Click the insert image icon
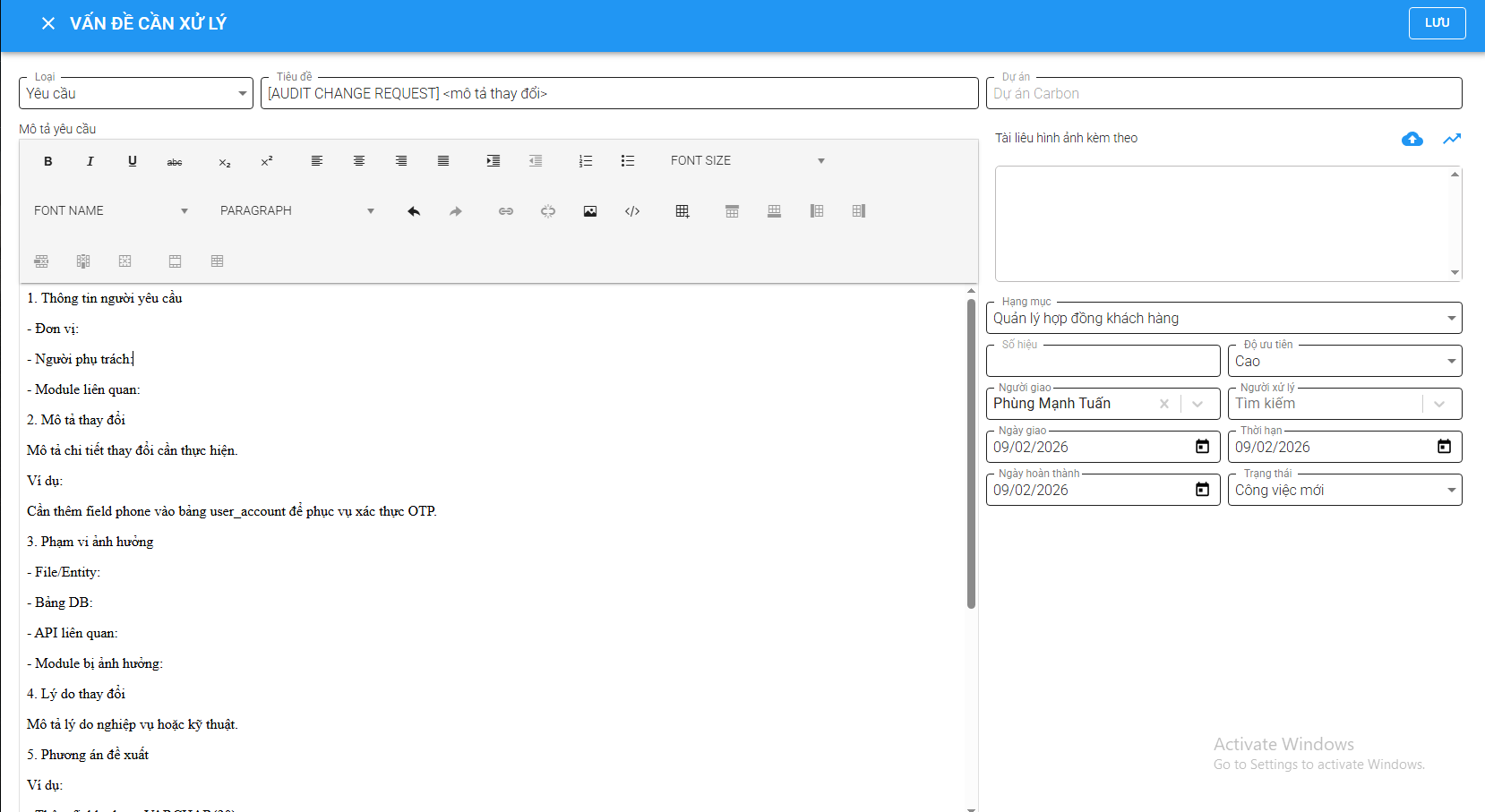The height and width of the screenshot is (812, 1485). coord(590,211)
